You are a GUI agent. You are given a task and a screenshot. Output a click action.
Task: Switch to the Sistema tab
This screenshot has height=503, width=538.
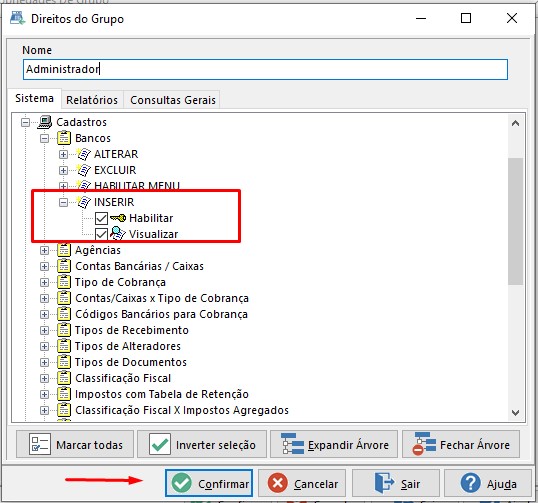coord(34,98)
